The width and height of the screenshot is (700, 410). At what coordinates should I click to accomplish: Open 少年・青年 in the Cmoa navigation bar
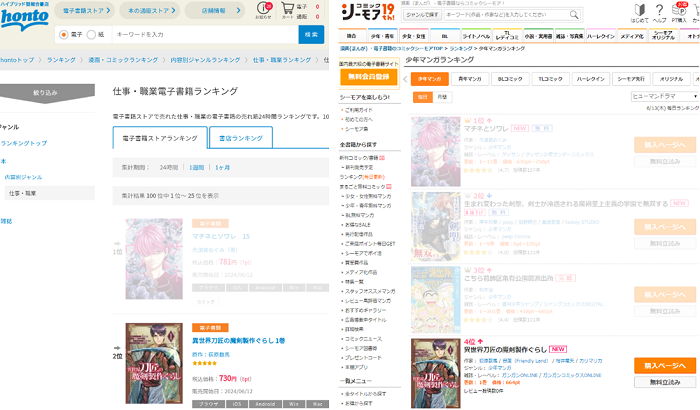tap(383, 36)
